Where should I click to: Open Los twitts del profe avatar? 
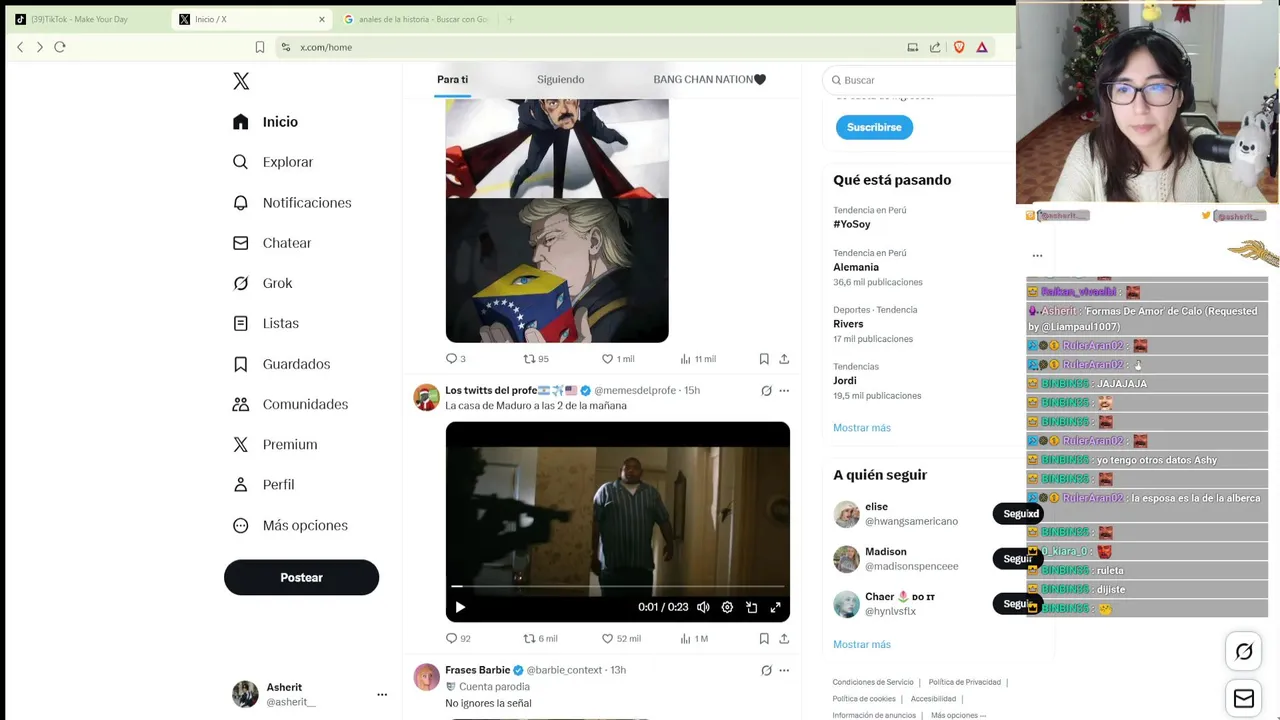tap(427, 397)
